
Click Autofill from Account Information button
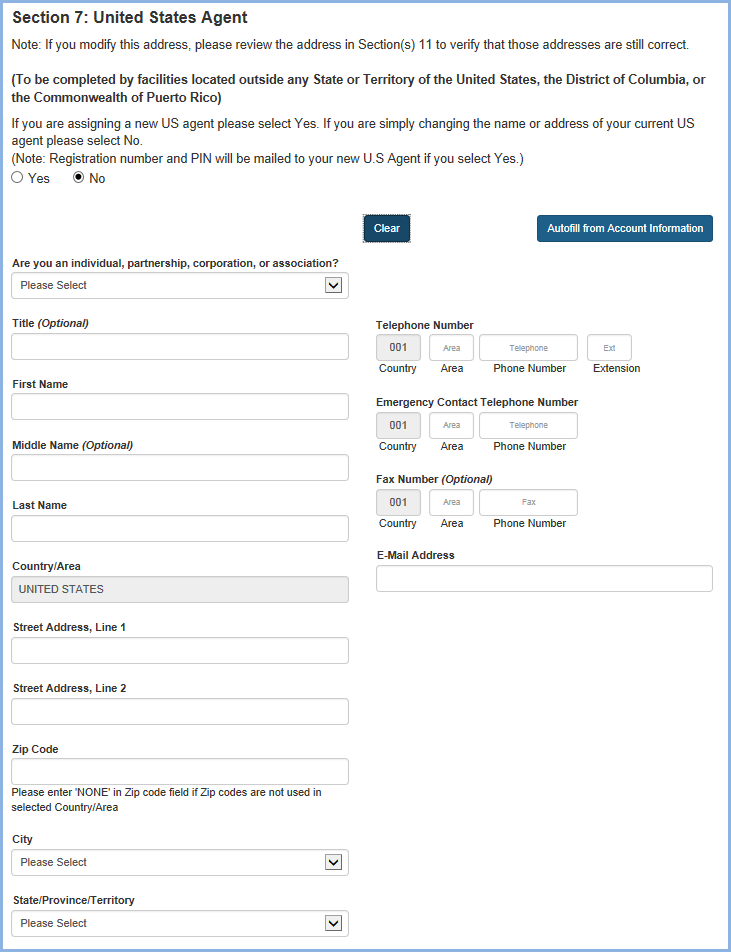624,229
